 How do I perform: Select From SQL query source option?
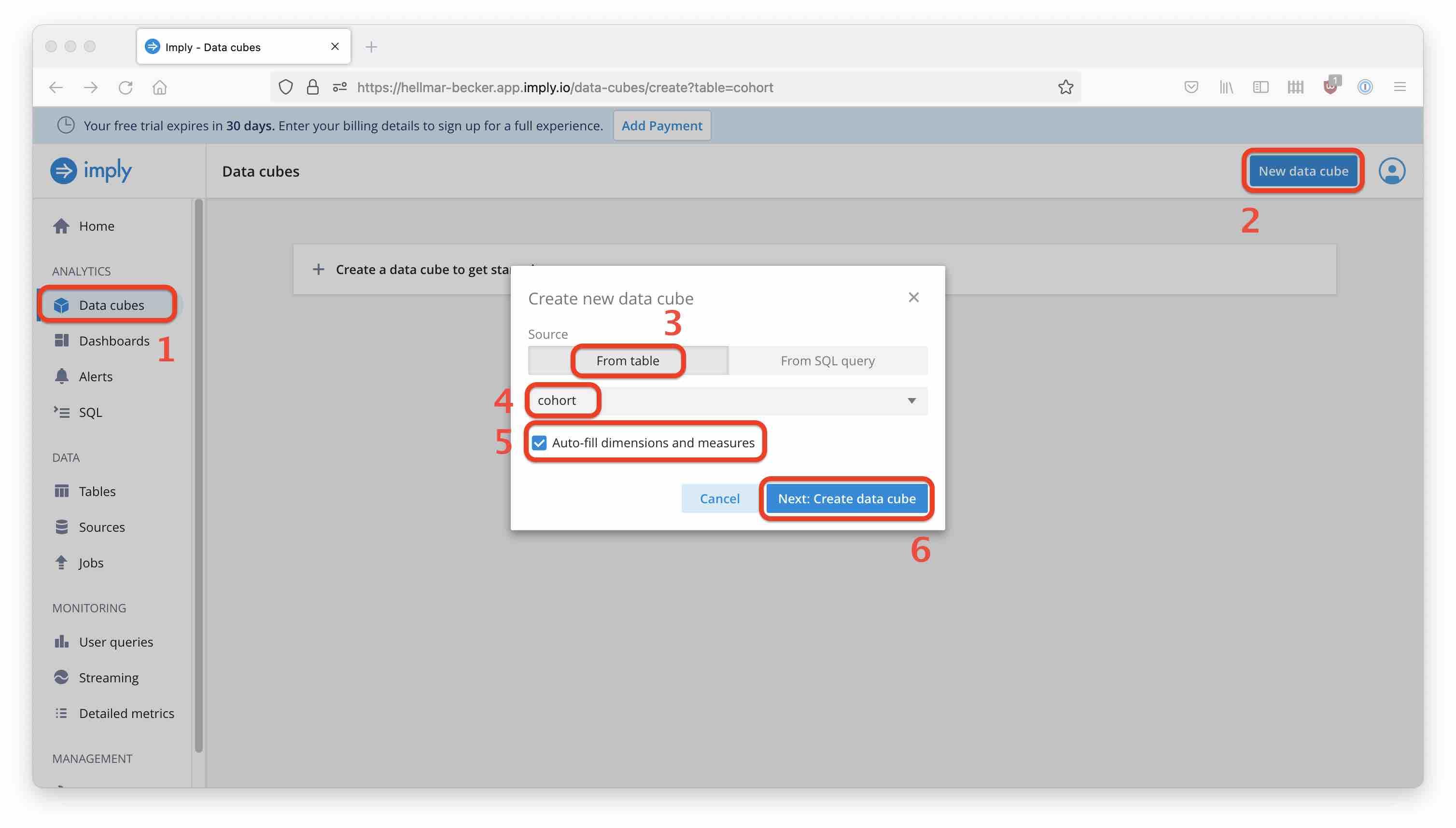(827, 360)
